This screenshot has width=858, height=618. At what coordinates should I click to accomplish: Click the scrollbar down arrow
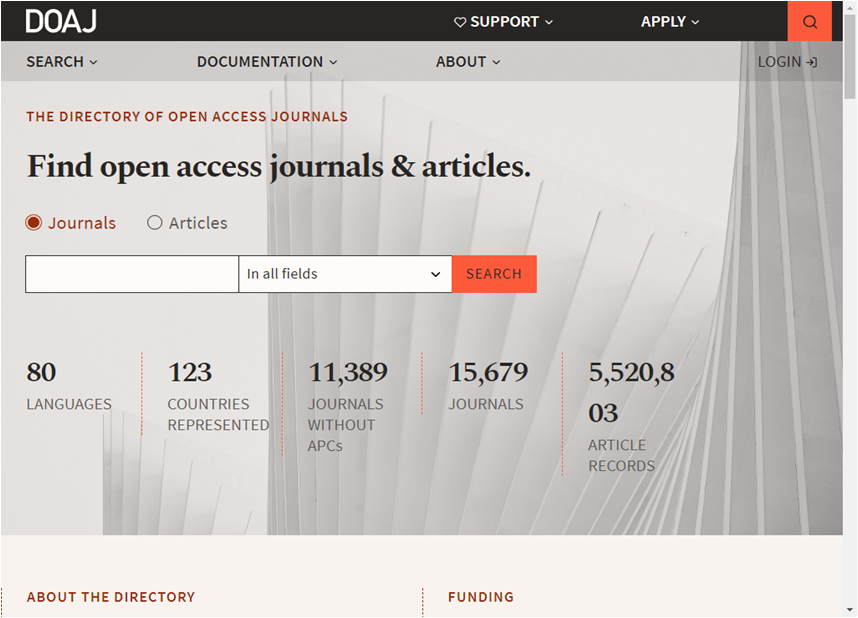pos(850,610)
